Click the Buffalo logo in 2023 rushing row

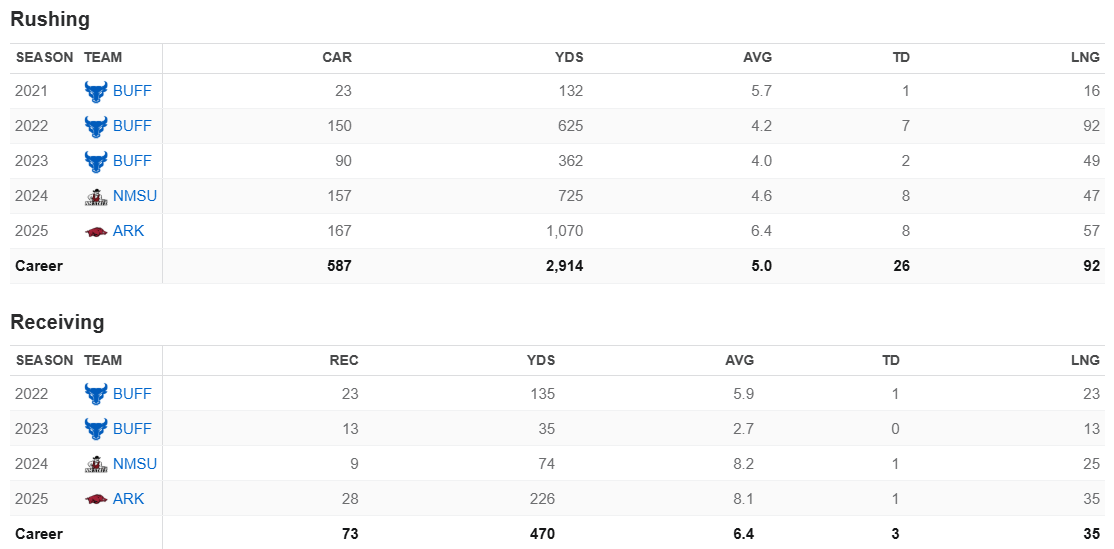pos(96,161)
